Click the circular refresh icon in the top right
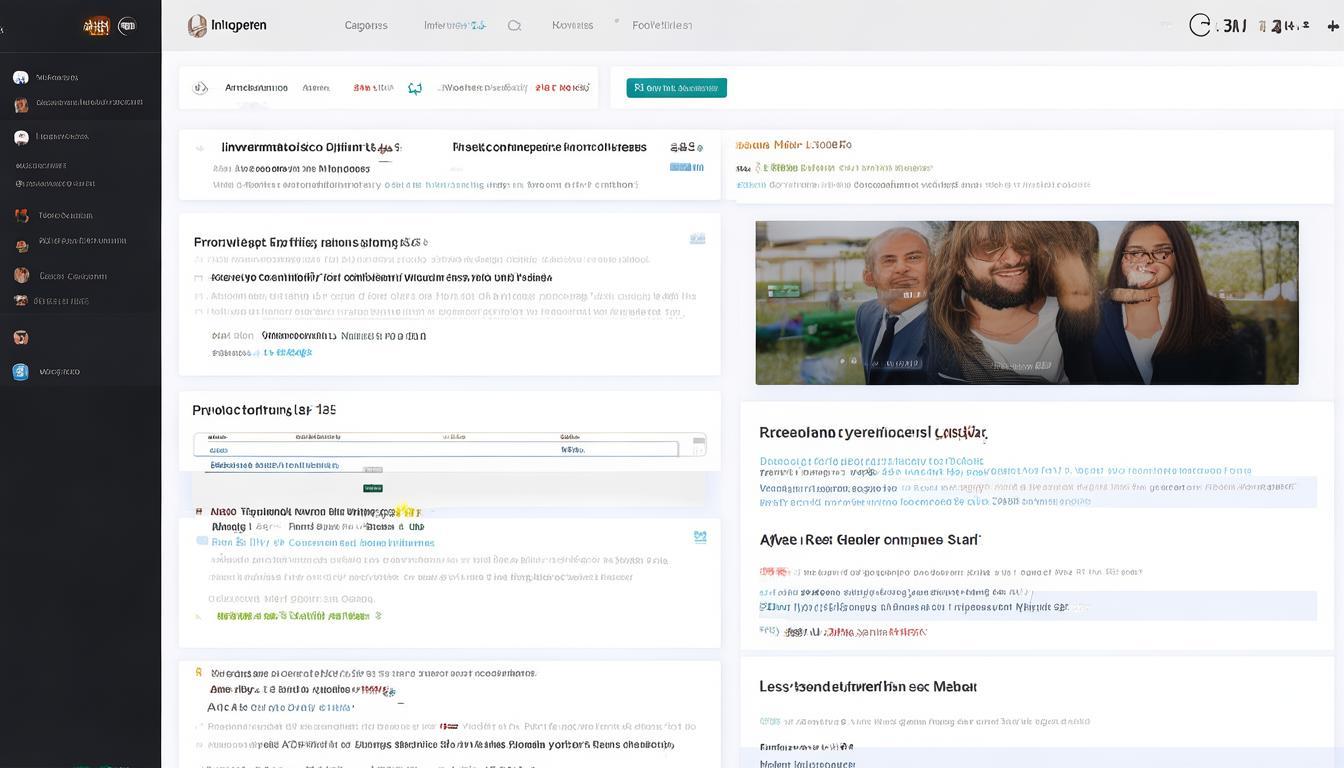The image size is (1344, 768). [1200, 26]
